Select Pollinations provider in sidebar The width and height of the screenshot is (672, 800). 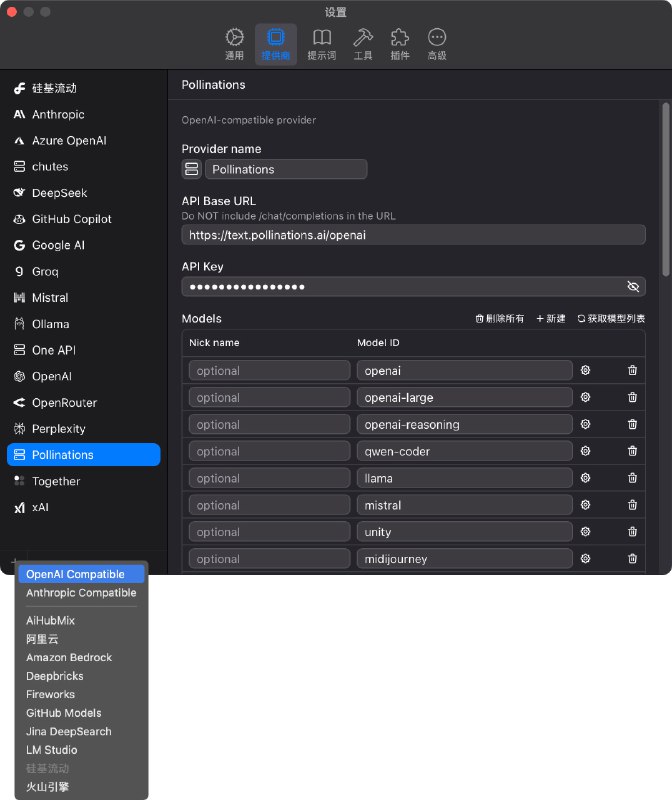click(84, 455)
